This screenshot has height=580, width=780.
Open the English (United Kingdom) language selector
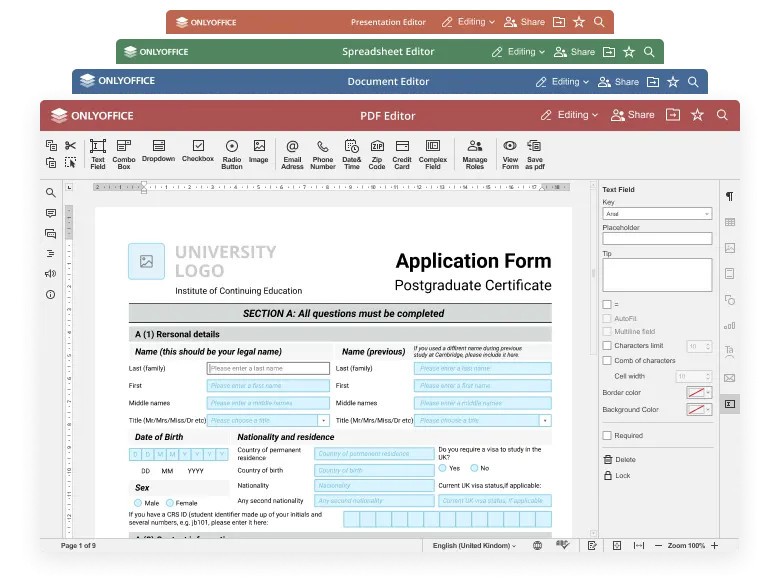coord(474,546)
